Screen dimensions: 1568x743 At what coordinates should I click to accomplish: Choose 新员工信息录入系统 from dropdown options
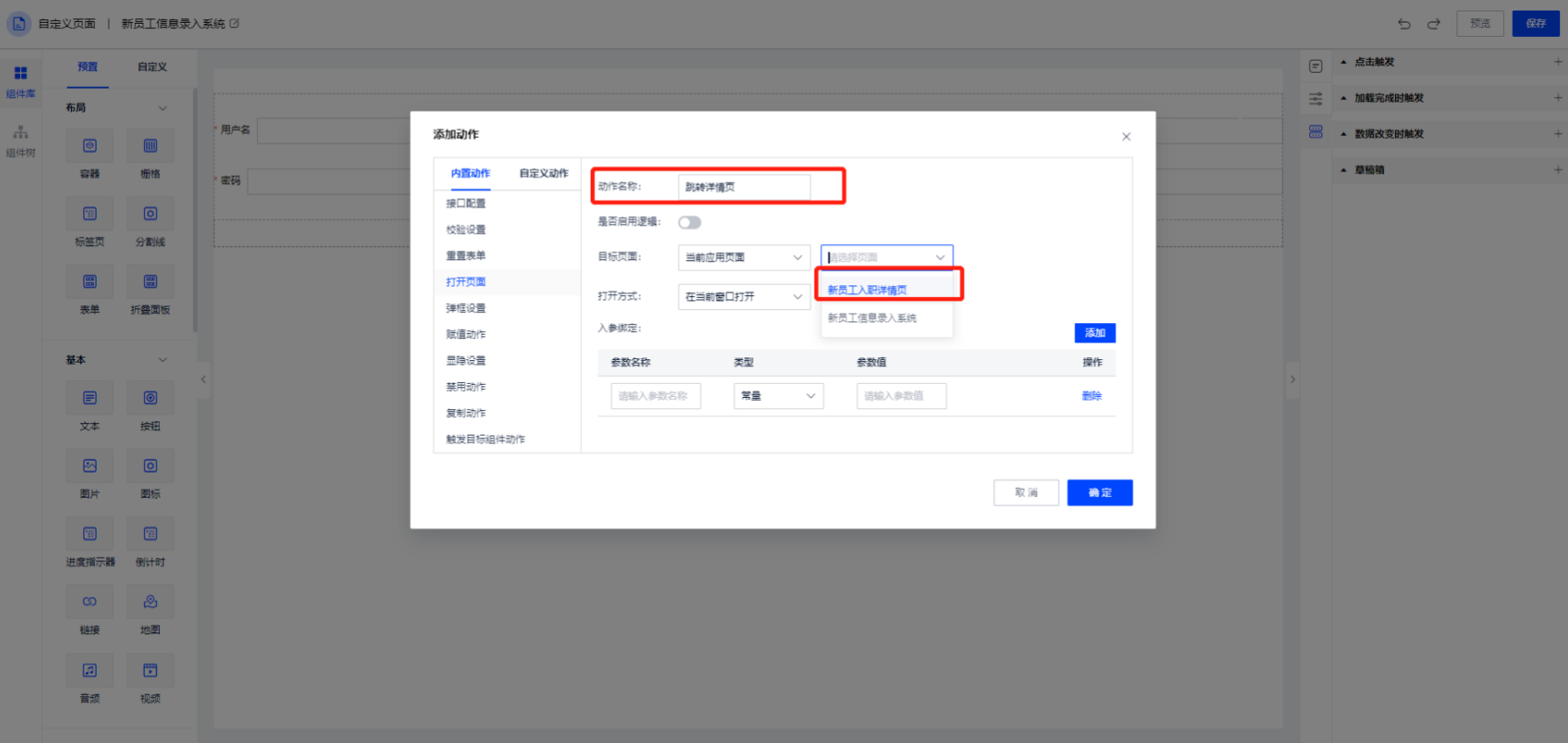tap(887, 318)
